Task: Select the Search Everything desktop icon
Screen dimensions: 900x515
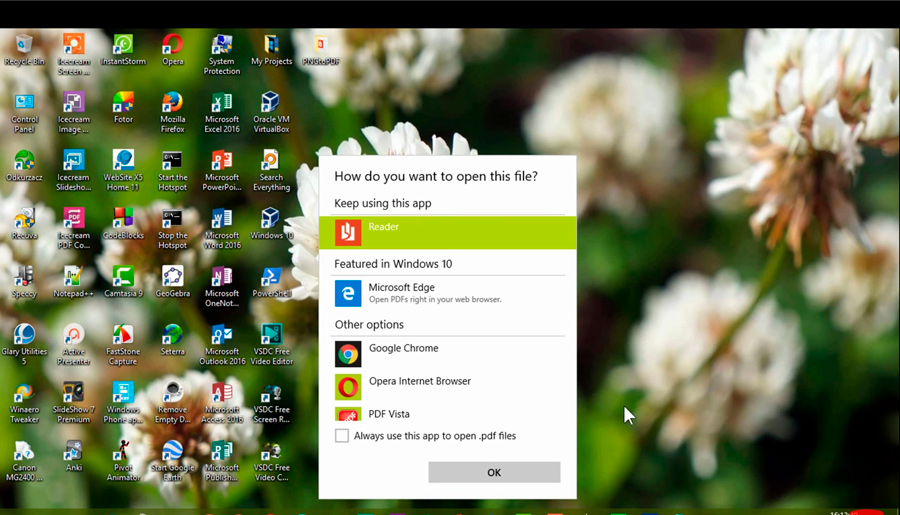Action: [x=271, y=171]
